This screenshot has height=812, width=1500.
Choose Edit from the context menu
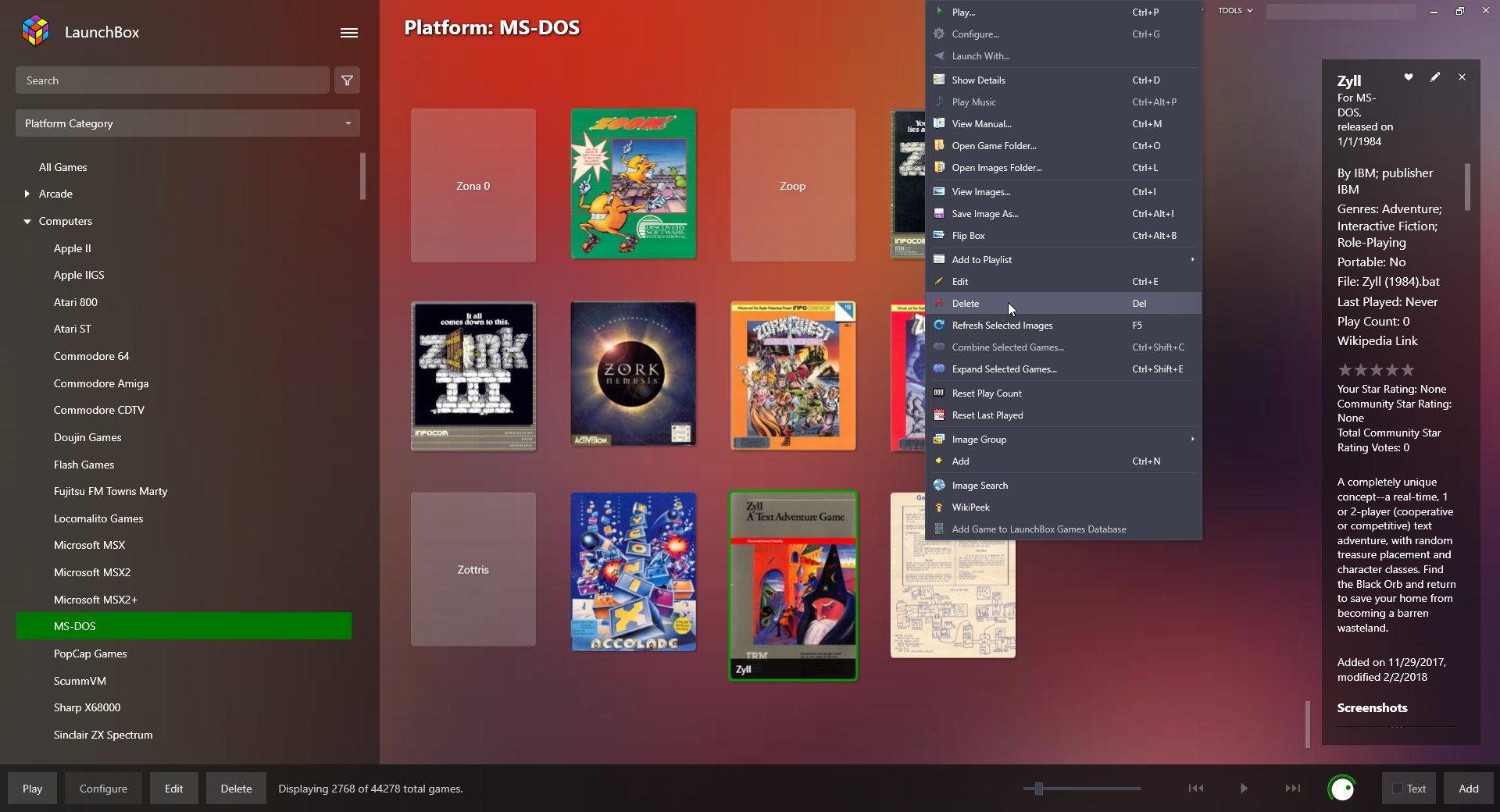tap(1063, 281)
